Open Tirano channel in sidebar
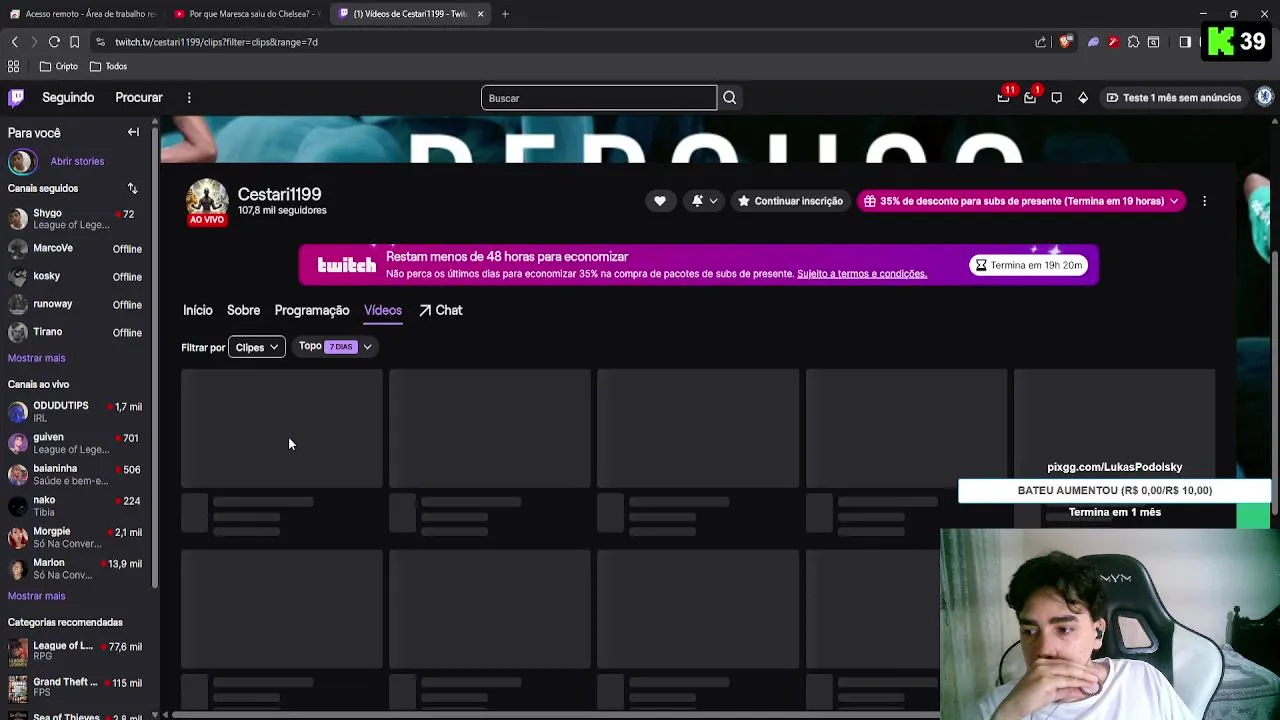This screenshot has width=1280, height=720. click(76, 332)
